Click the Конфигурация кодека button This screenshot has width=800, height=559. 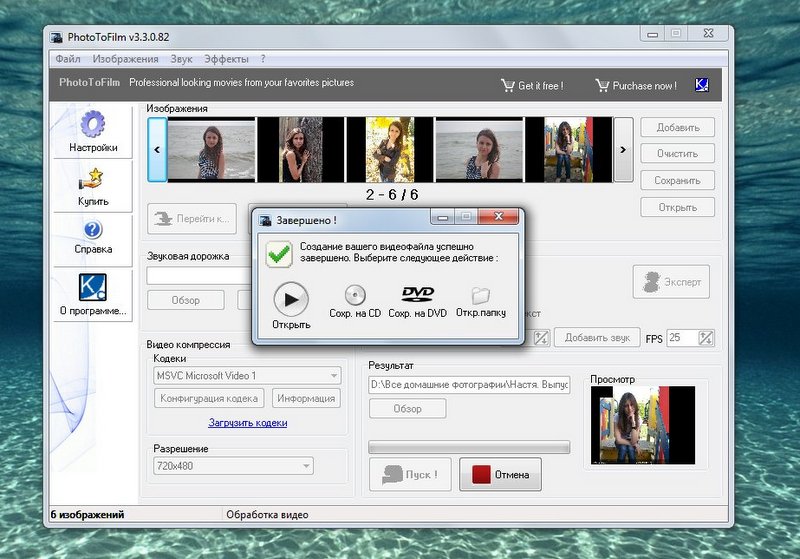[209, 398]
